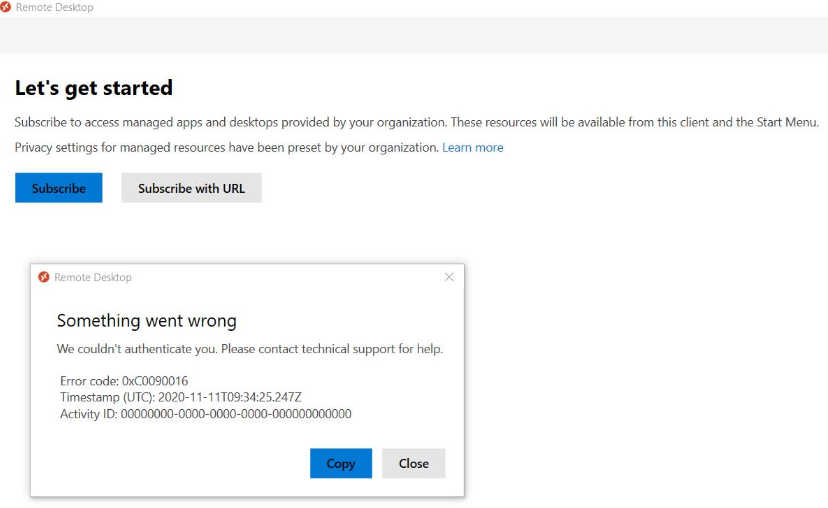Click the blue Subscribe button
The height and width of the screenshot is (508, 828).
tap(59, 188)
